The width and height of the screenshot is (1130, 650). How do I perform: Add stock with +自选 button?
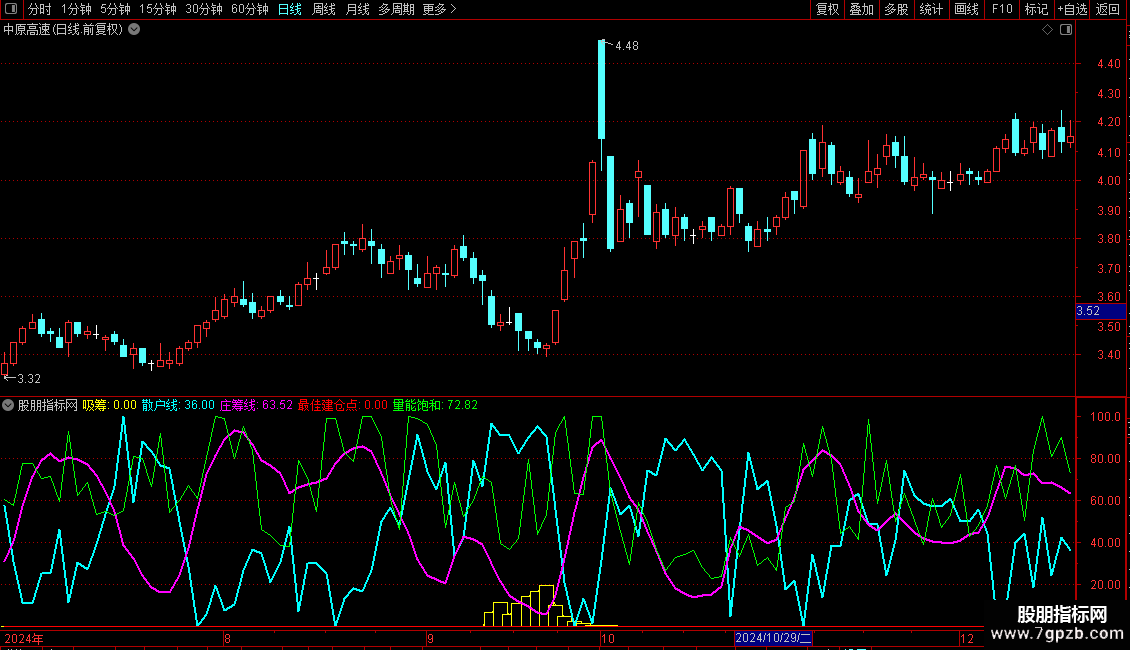click(x=1072, y=9)
